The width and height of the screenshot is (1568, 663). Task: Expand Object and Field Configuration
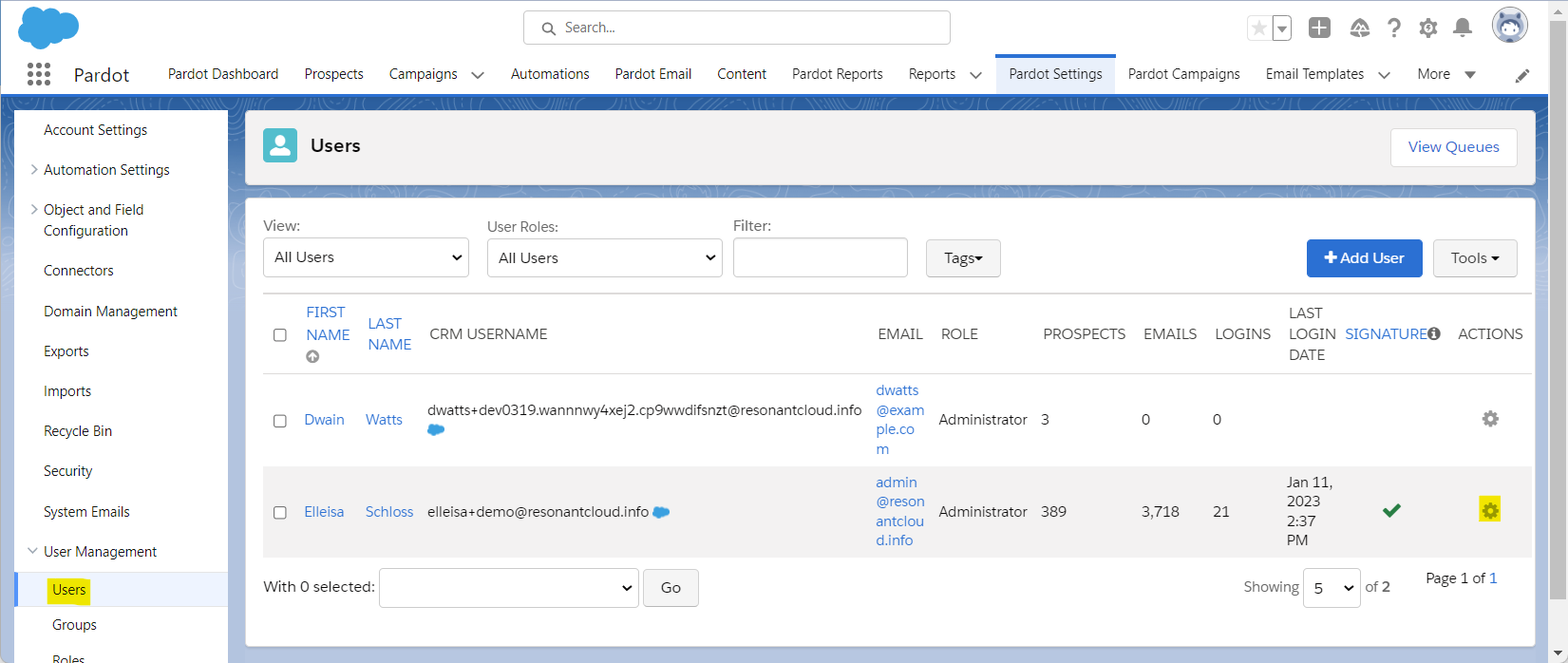tap(34, 209)
